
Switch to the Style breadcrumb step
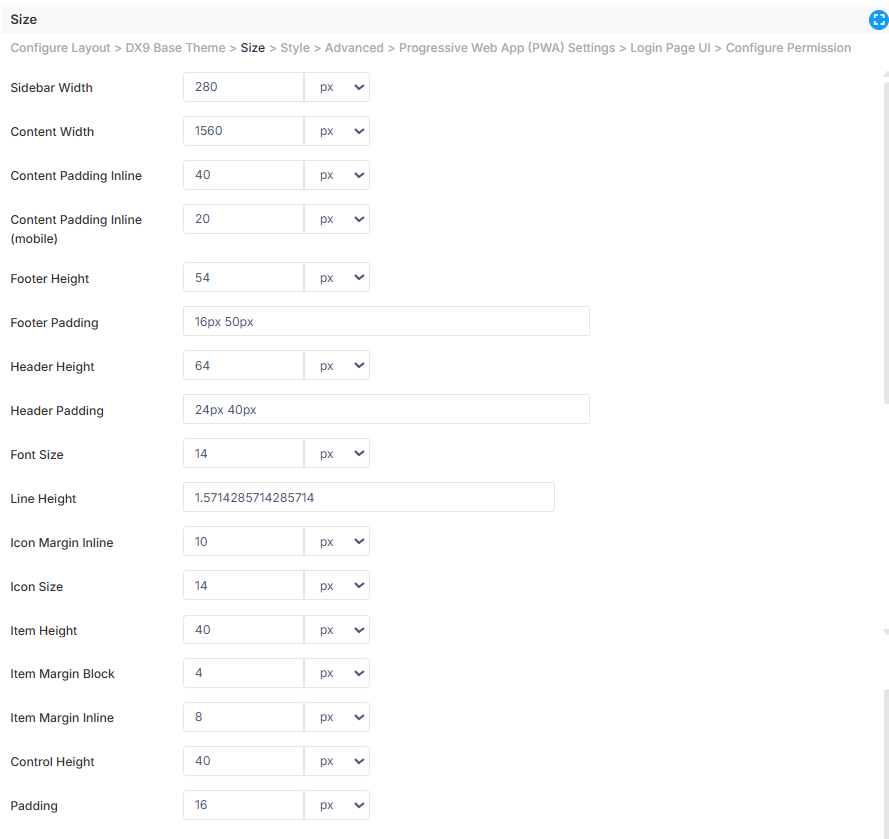point(295,48)
